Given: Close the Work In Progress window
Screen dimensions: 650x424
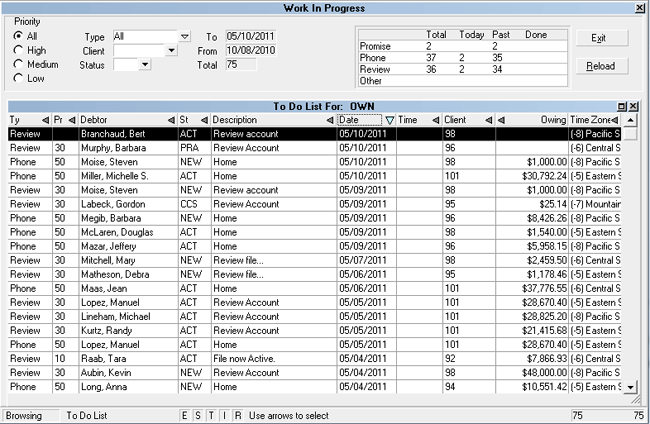Looking at the screenshot, I should pos(640,8).
